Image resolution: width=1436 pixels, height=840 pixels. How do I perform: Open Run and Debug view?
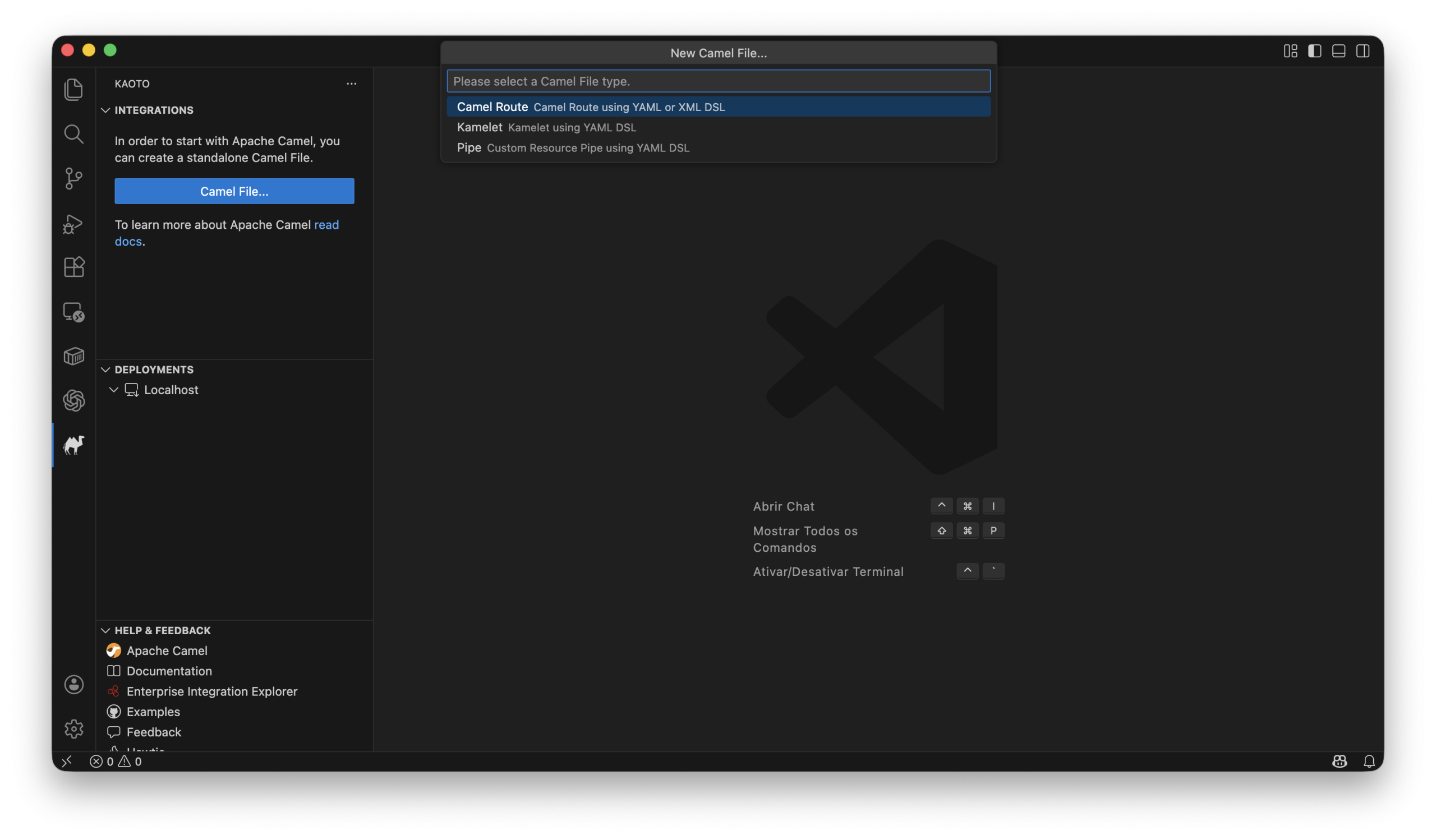pos(73,223)
